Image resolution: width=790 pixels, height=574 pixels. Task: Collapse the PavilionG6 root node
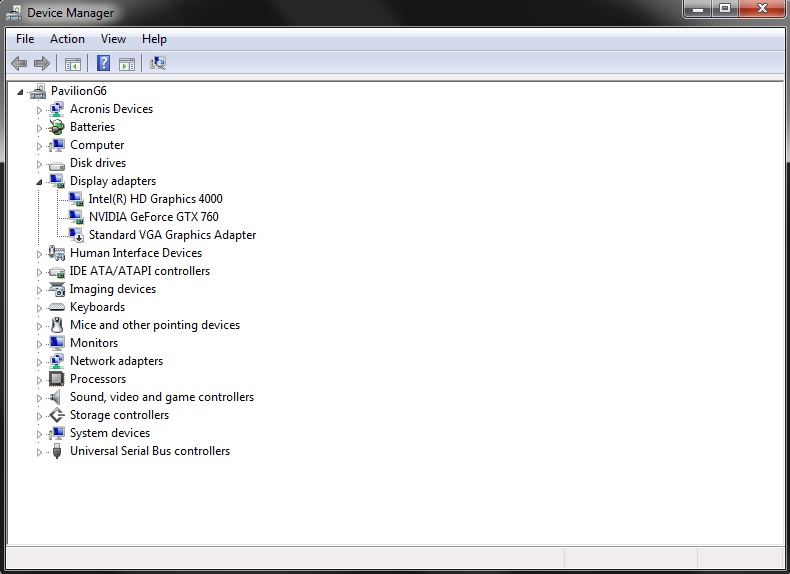20,92
